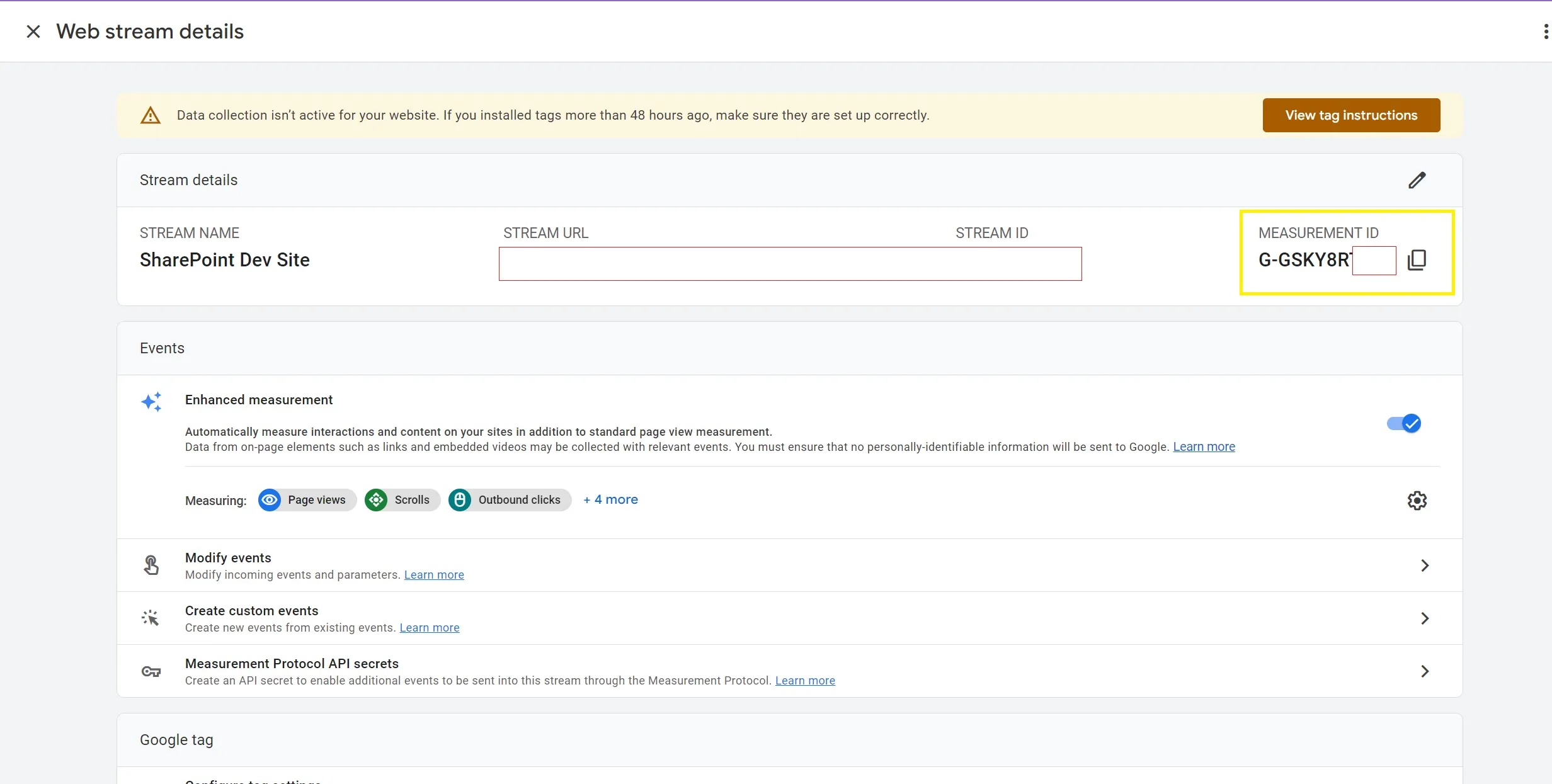
Task: Copy the measurement ID with copy icon
Action: 1417,259
